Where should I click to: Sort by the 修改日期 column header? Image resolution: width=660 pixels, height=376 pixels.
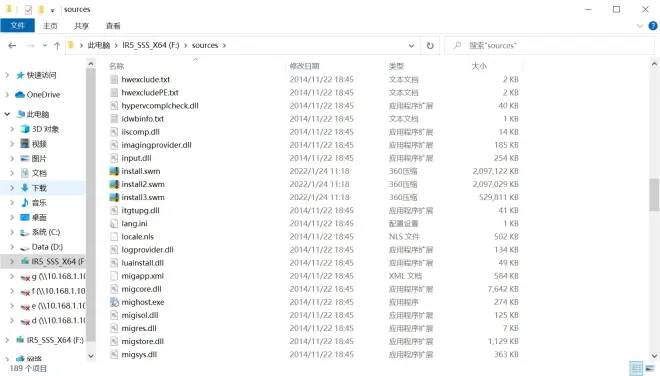pyautogui.click(x=304, y=66)
